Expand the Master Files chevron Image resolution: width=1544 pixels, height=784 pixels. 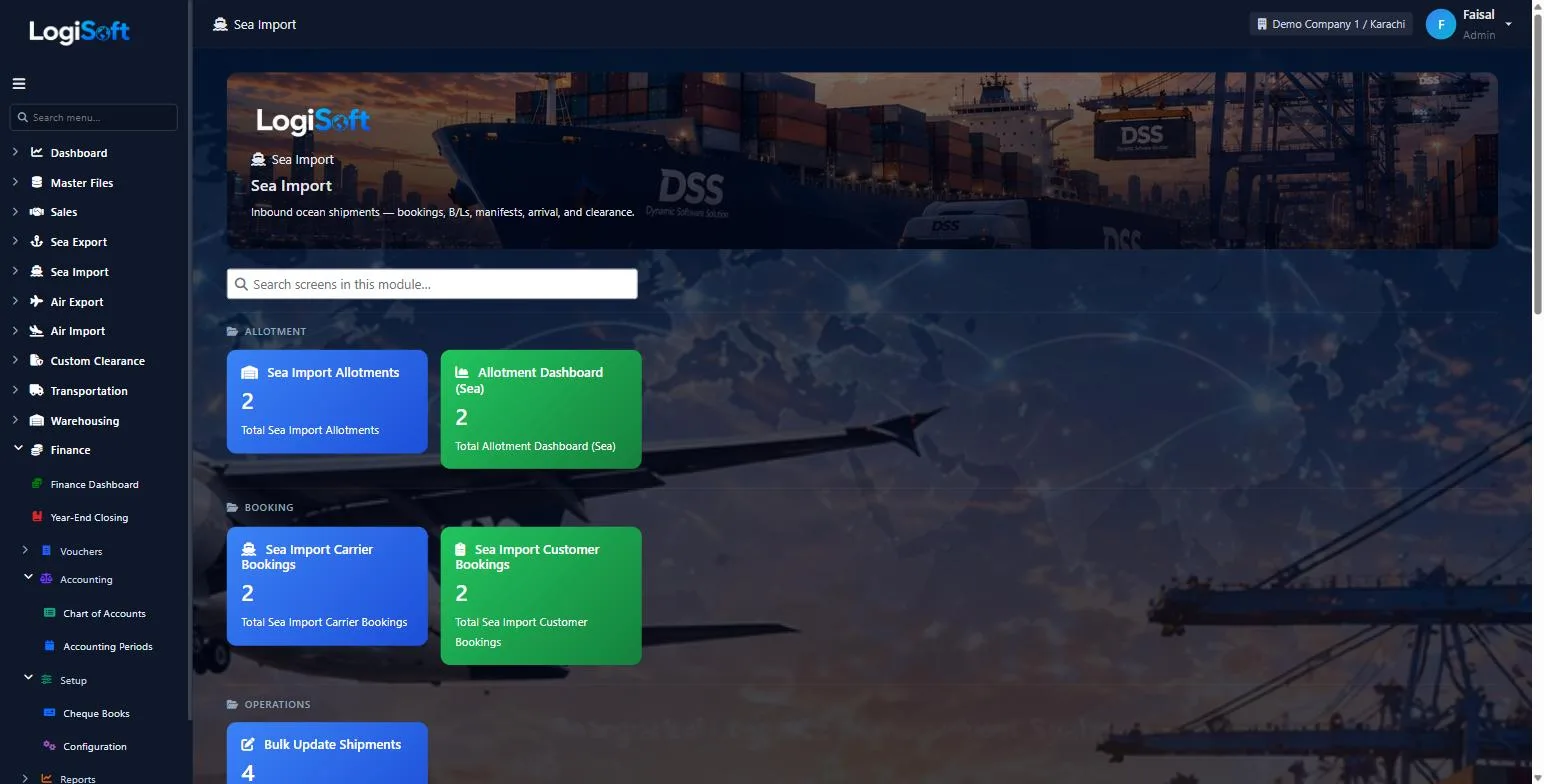pos(15,183)
